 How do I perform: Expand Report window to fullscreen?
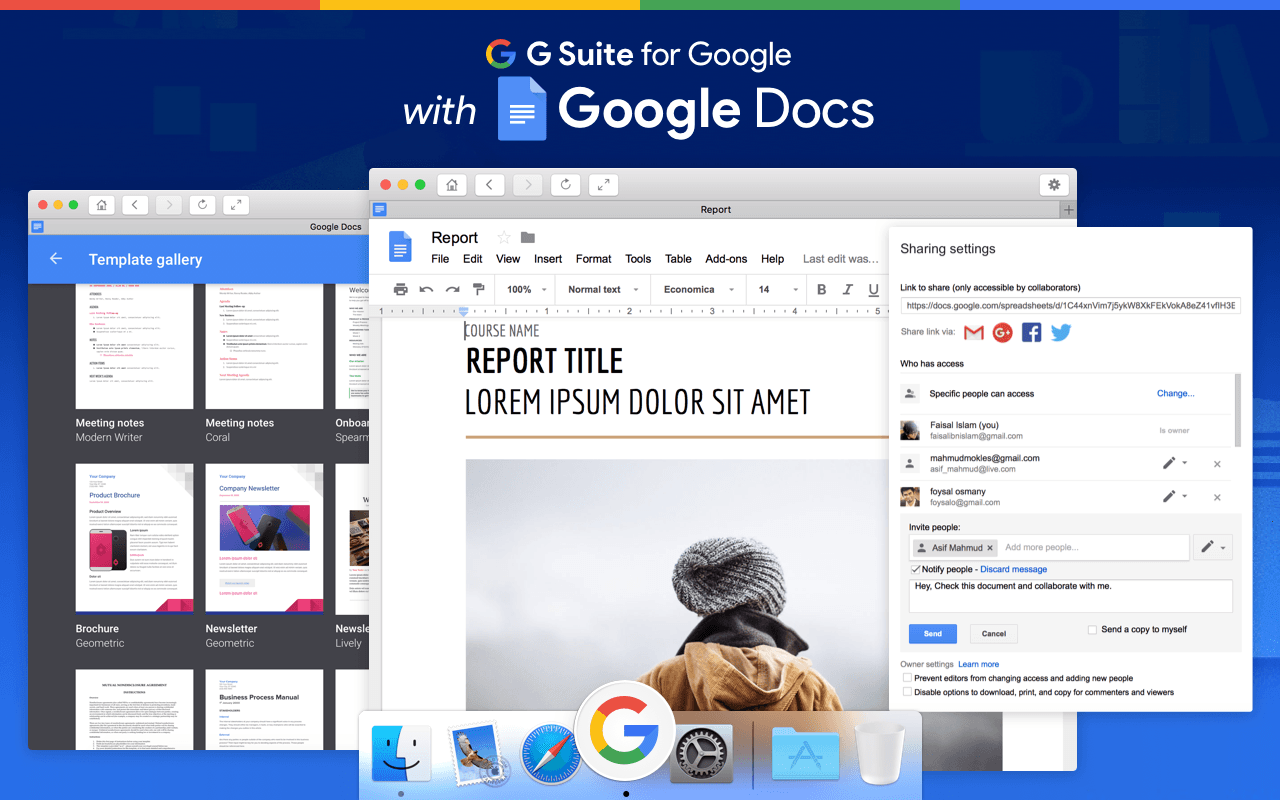pos(603,184)
